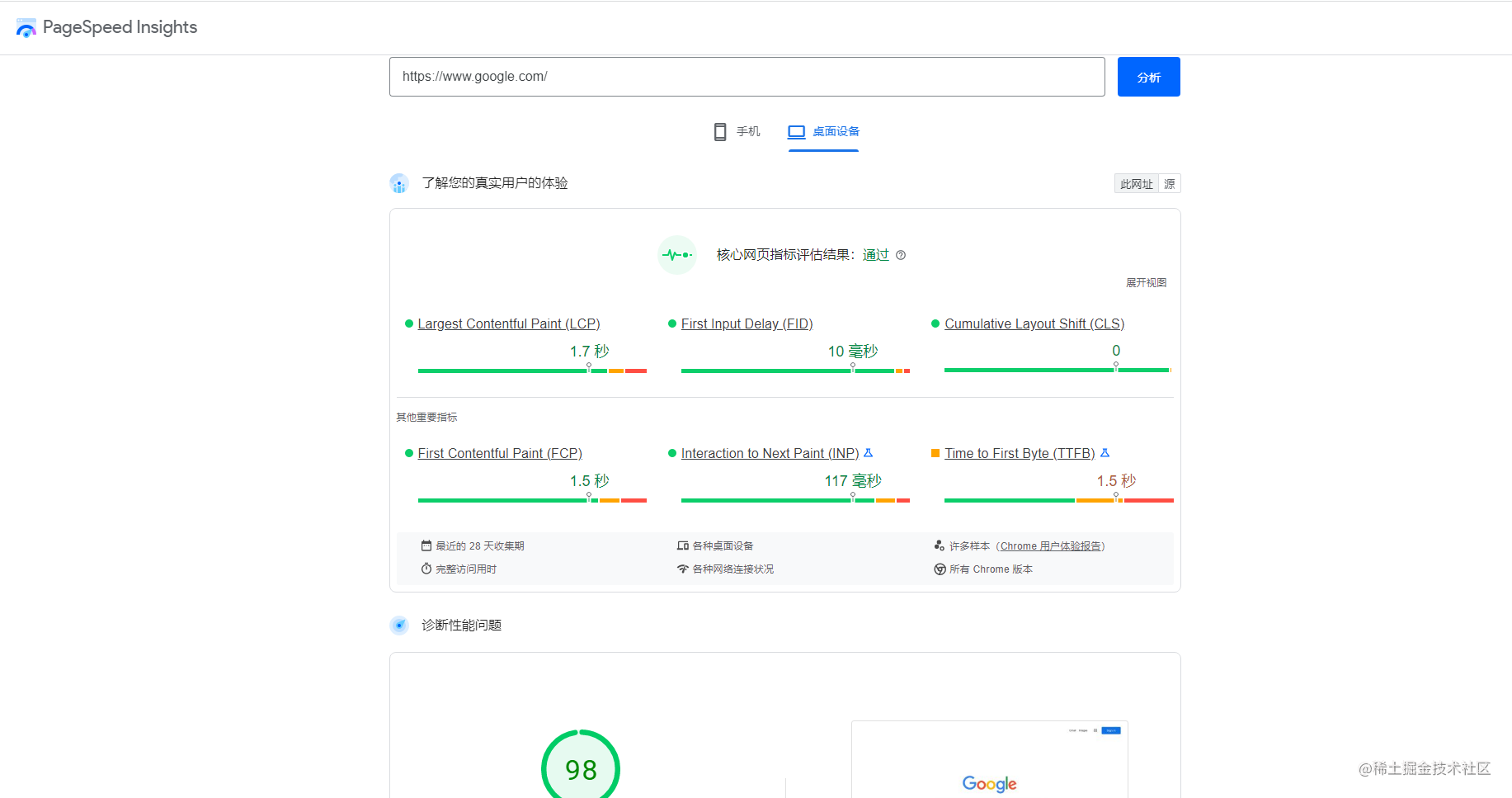The width and height of the screenshot is (1512, 798).
Task: Click the PageSpeed Insights title text
Action: coord(120,27)
